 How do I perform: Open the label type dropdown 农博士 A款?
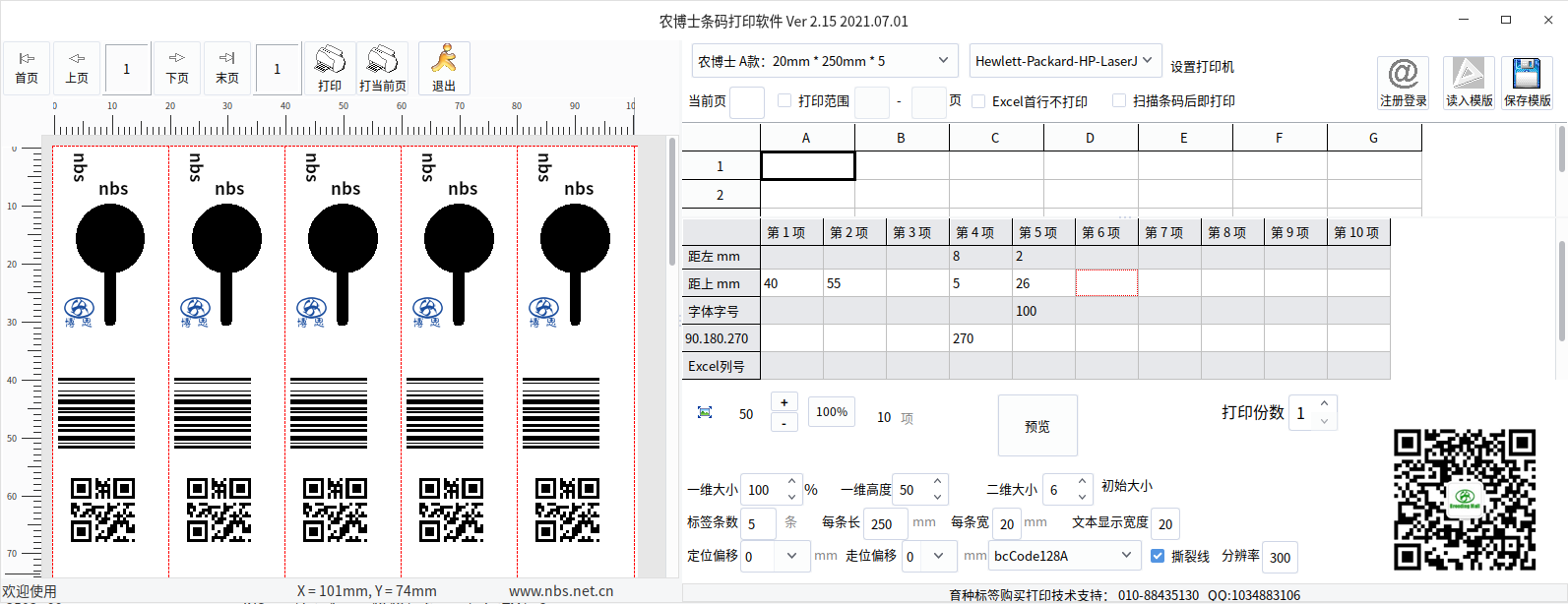(x=825, y=61)
